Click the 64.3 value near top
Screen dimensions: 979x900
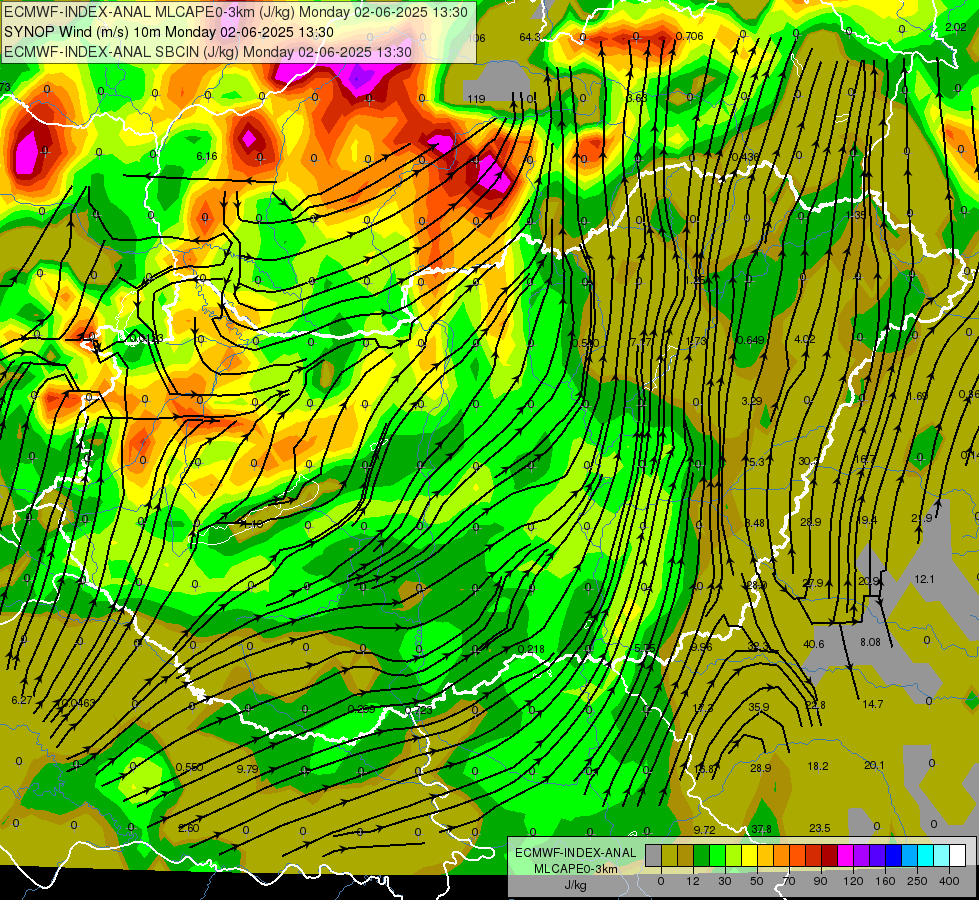(529, 37)
